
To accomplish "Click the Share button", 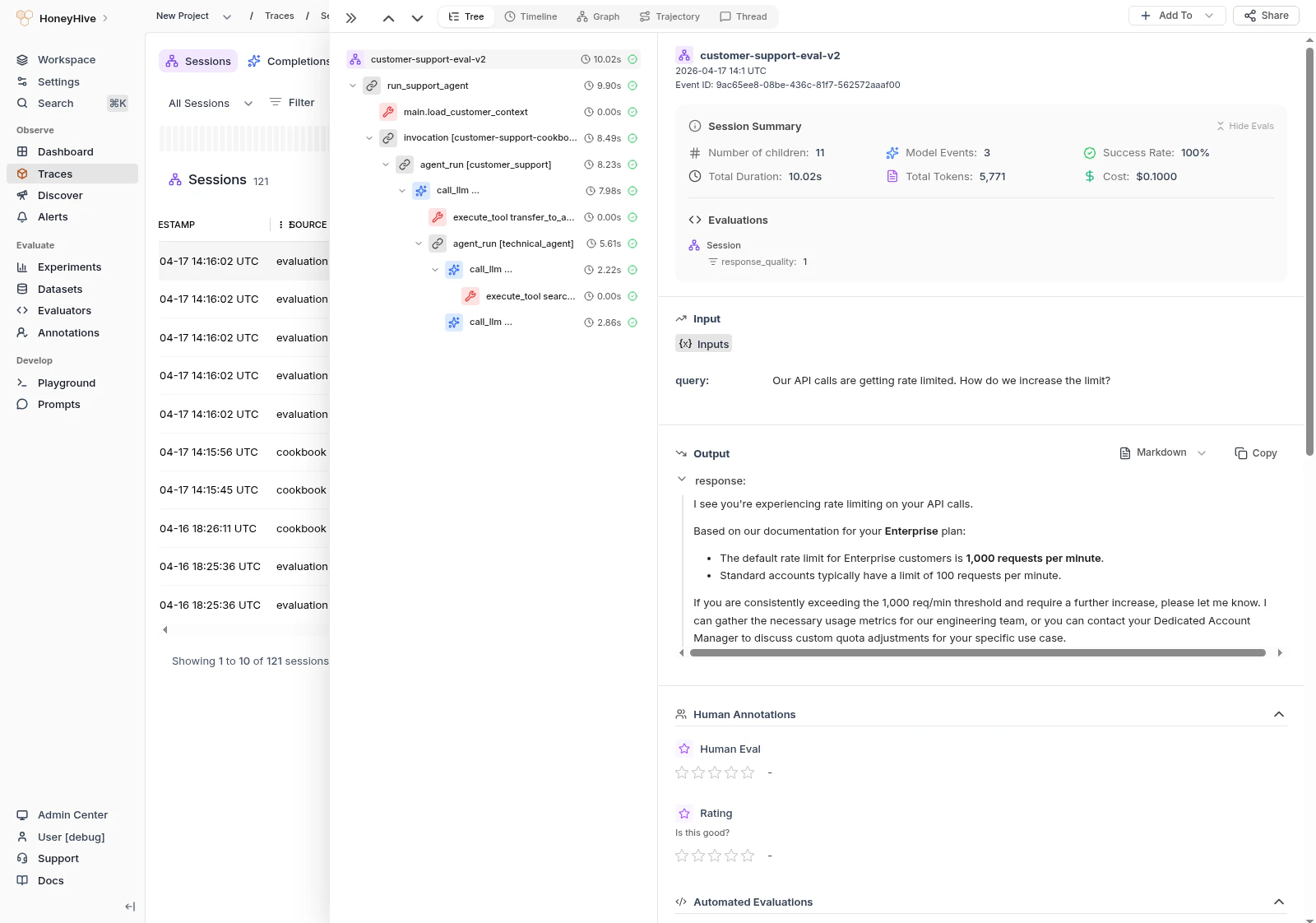I will pyautogui.click(x=1266, y=16).
